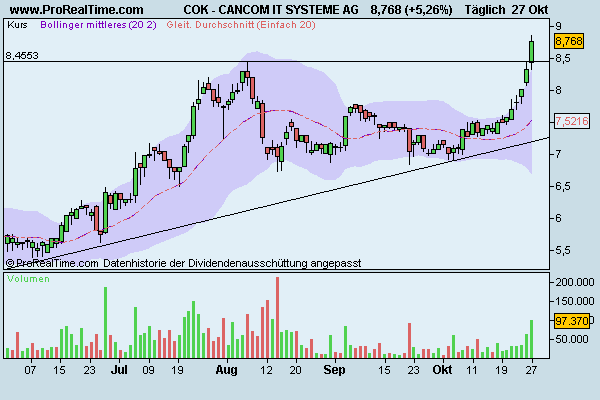Screen dimensions: 600x400
Task: Click the yellow 8,768 current price tag
Action: coord(569,41)
